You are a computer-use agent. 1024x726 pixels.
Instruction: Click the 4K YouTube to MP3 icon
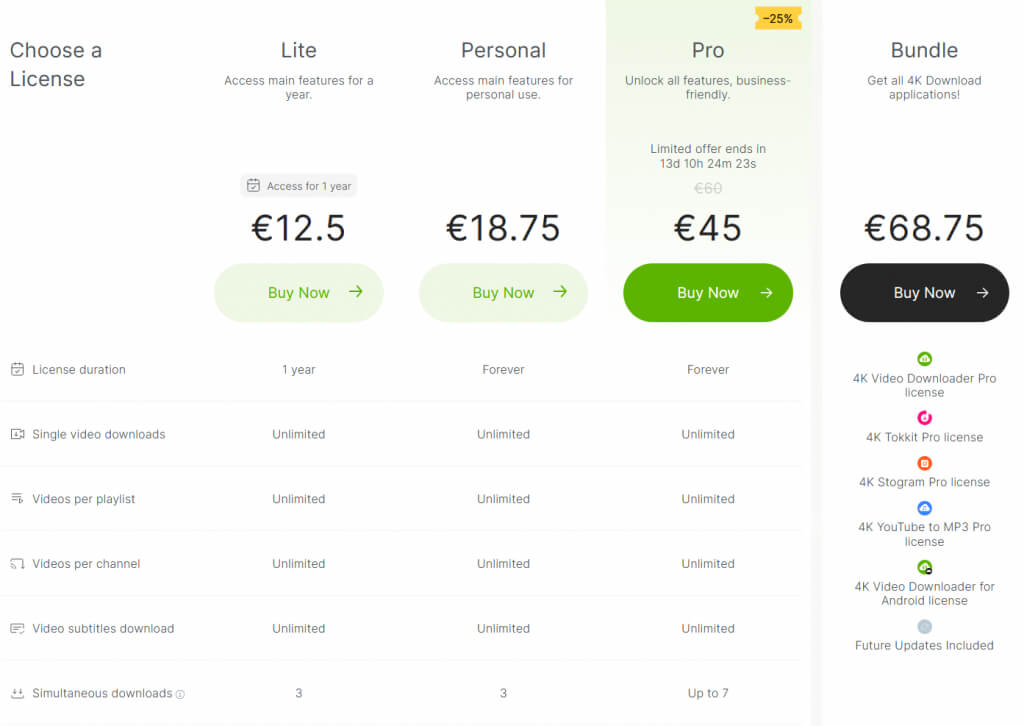click(x=924, y=508)
